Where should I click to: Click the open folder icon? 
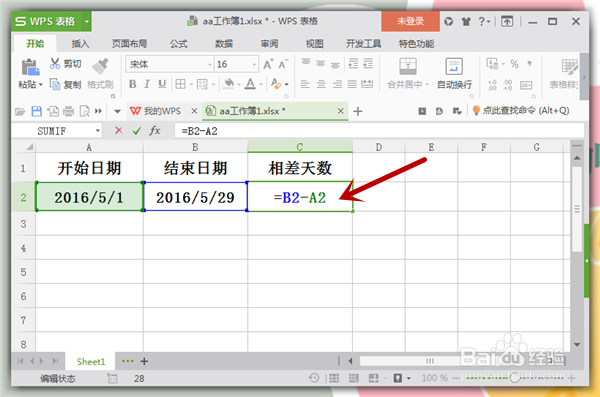[20, 111]
